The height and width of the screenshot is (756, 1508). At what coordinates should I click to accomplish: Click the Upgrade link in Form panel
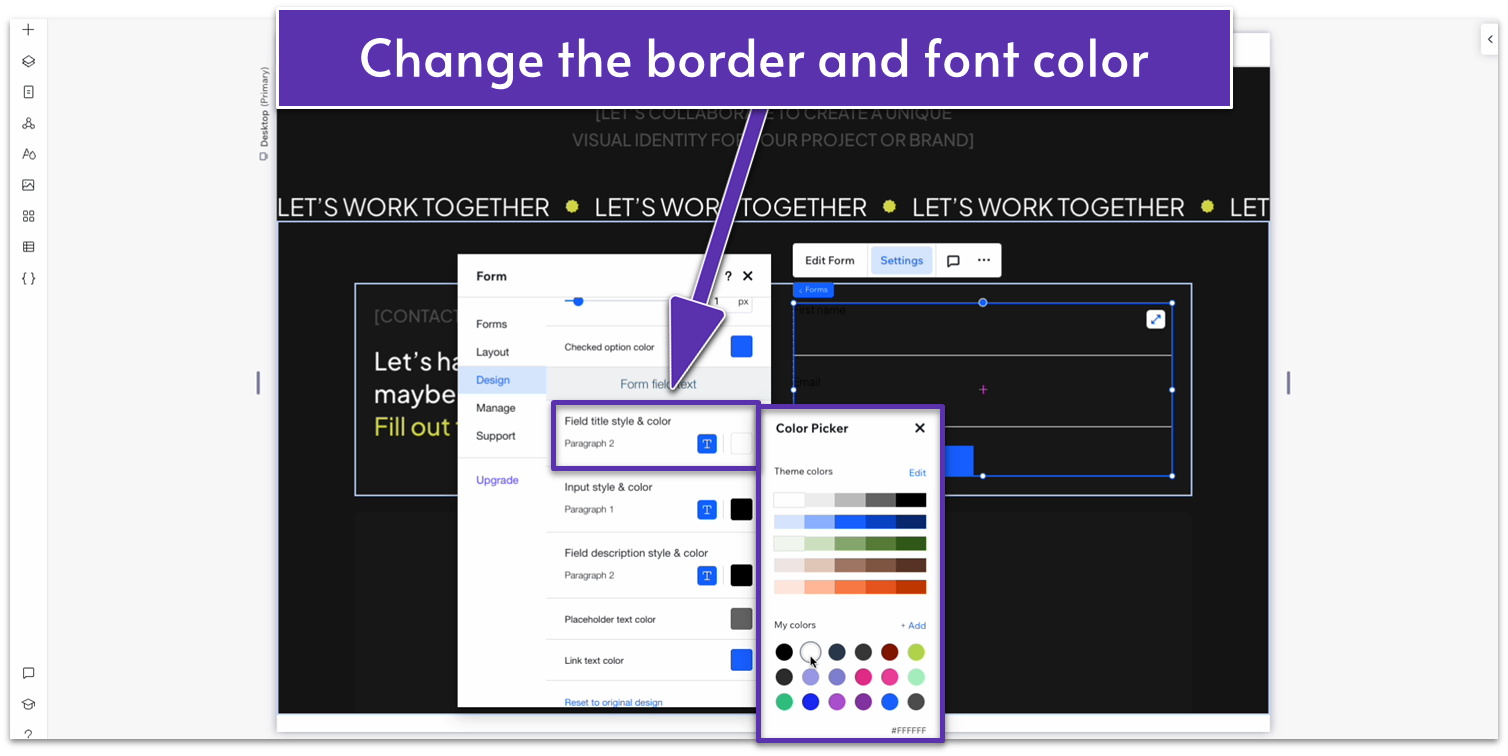coord(497,480)
